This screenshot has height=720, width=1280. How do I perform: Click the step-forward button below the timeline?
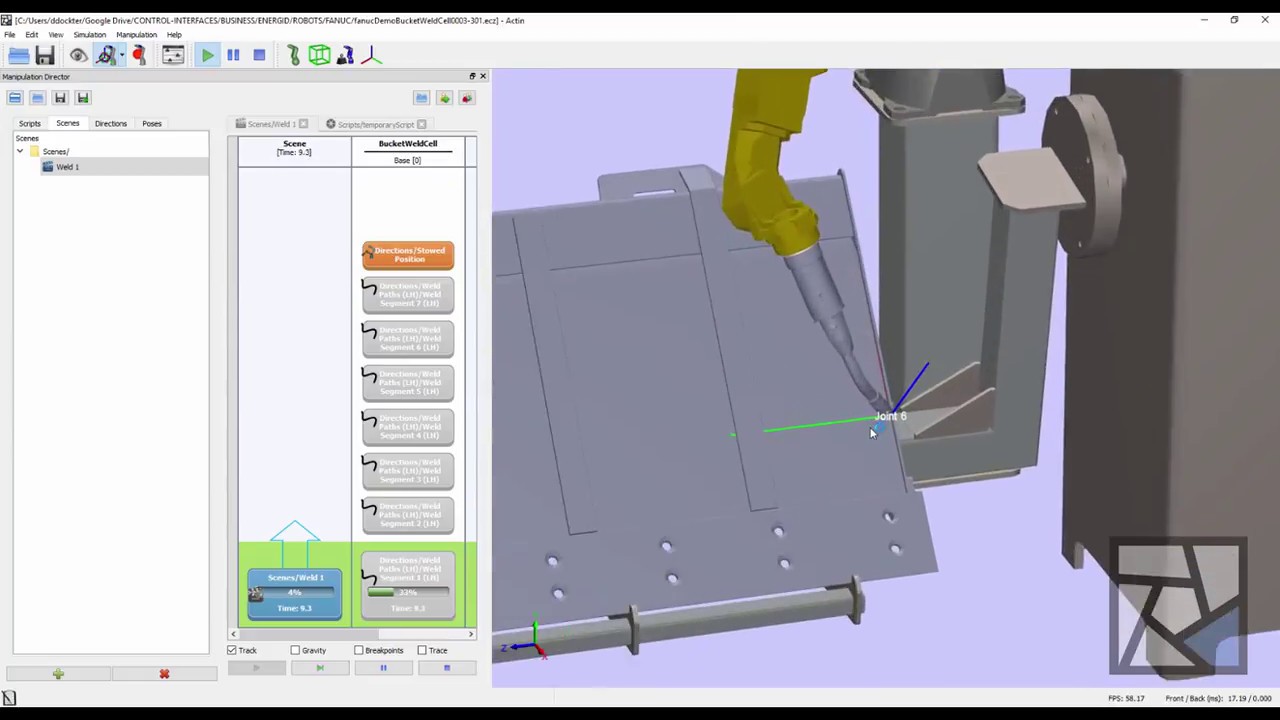tap(319, 668)
